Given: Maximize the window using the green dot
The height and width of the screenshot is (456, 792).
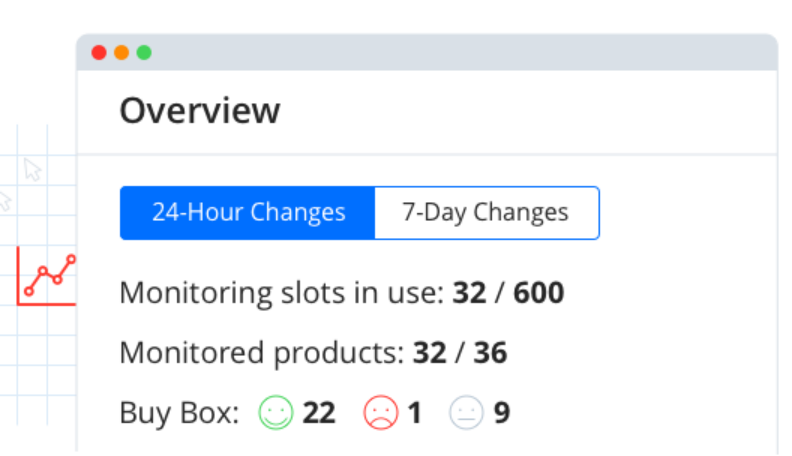Looking at the screenshot, I should coord(144,52).
